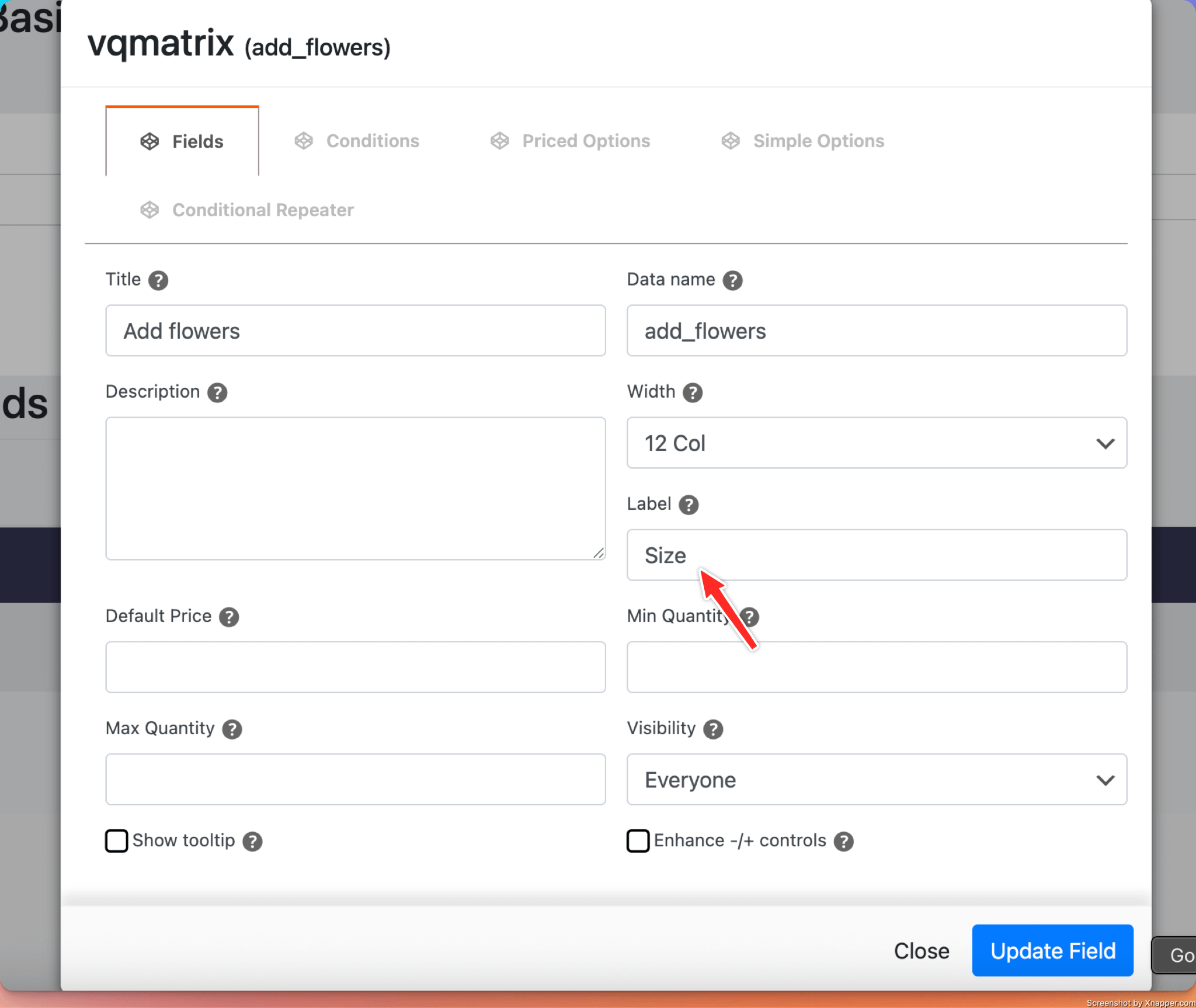
Task: Click the Description help question icon
Action: tap(217, 392)
